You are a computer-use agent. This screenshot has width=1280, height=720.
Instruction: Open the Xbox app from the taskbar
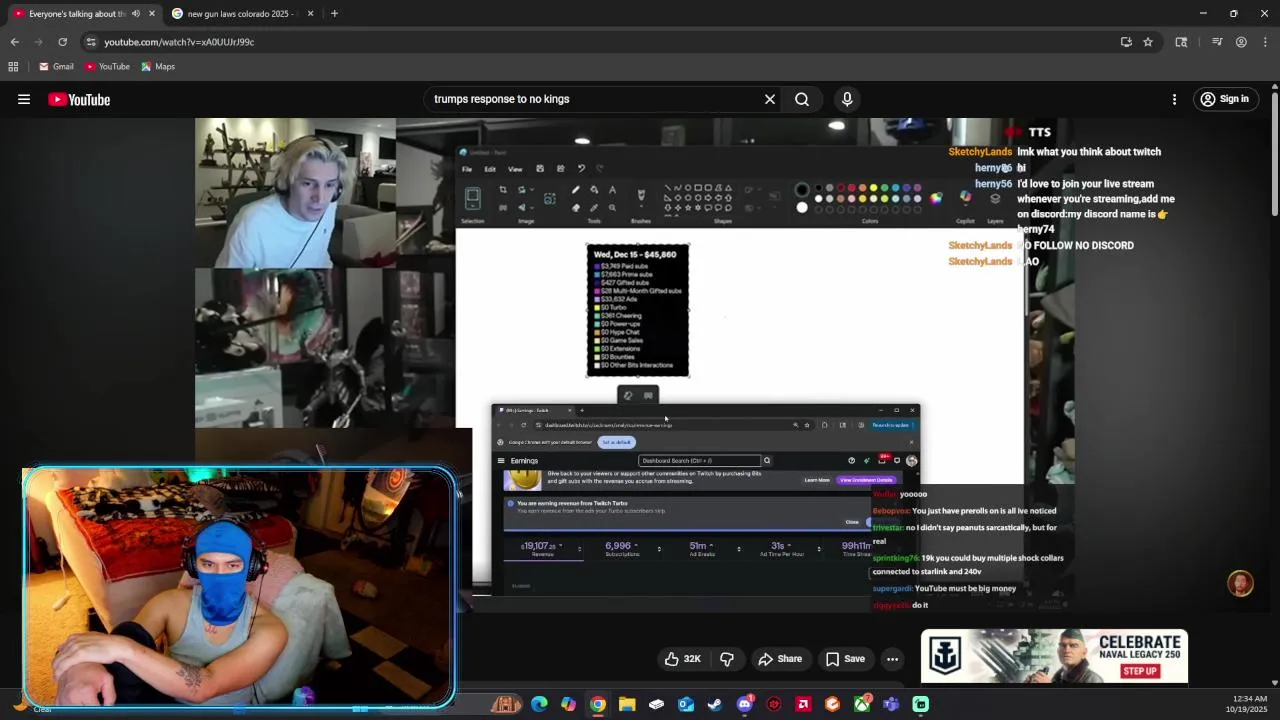point(862,704)
